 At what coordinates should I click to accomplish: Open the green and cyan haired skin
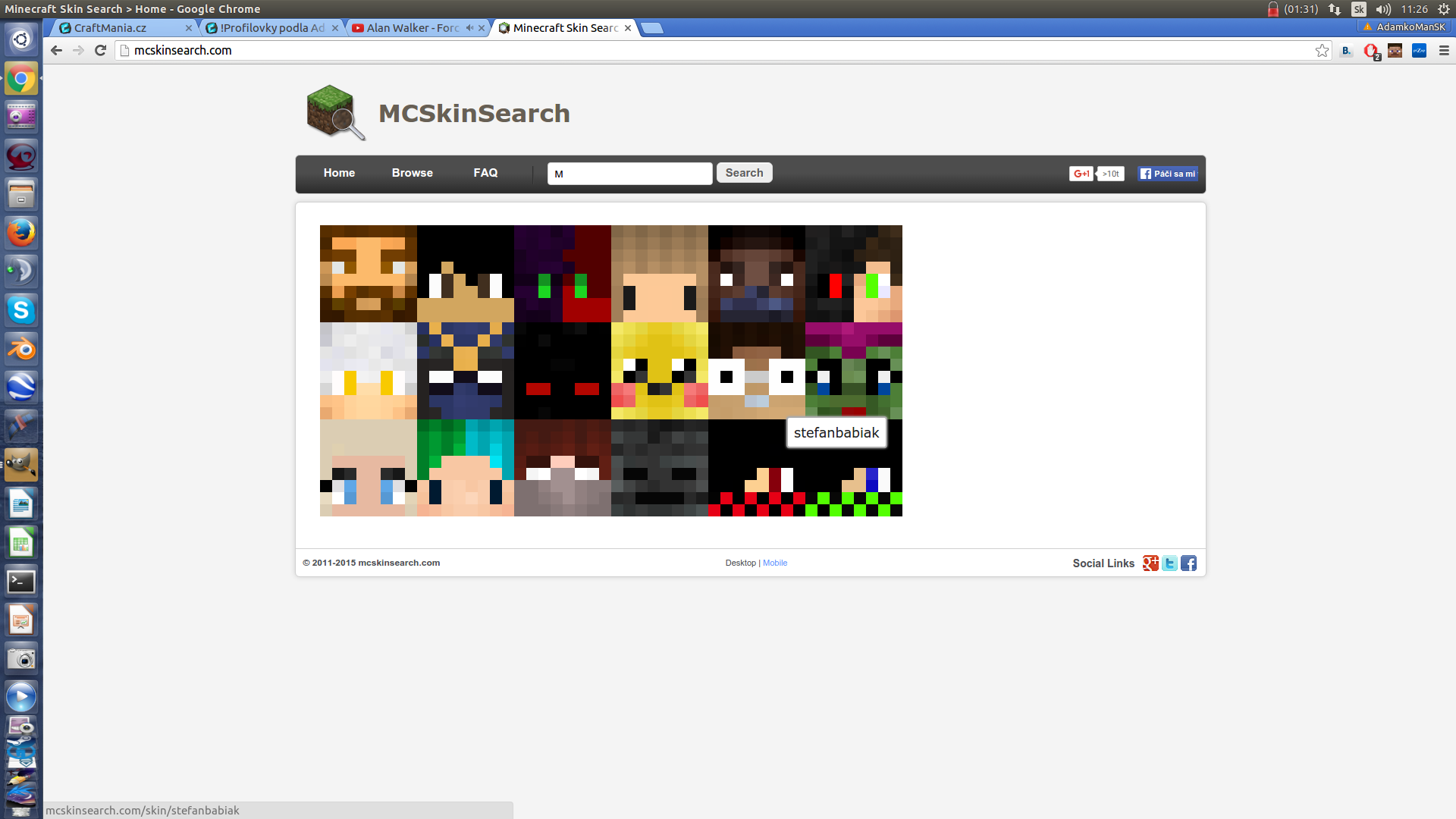466,468
